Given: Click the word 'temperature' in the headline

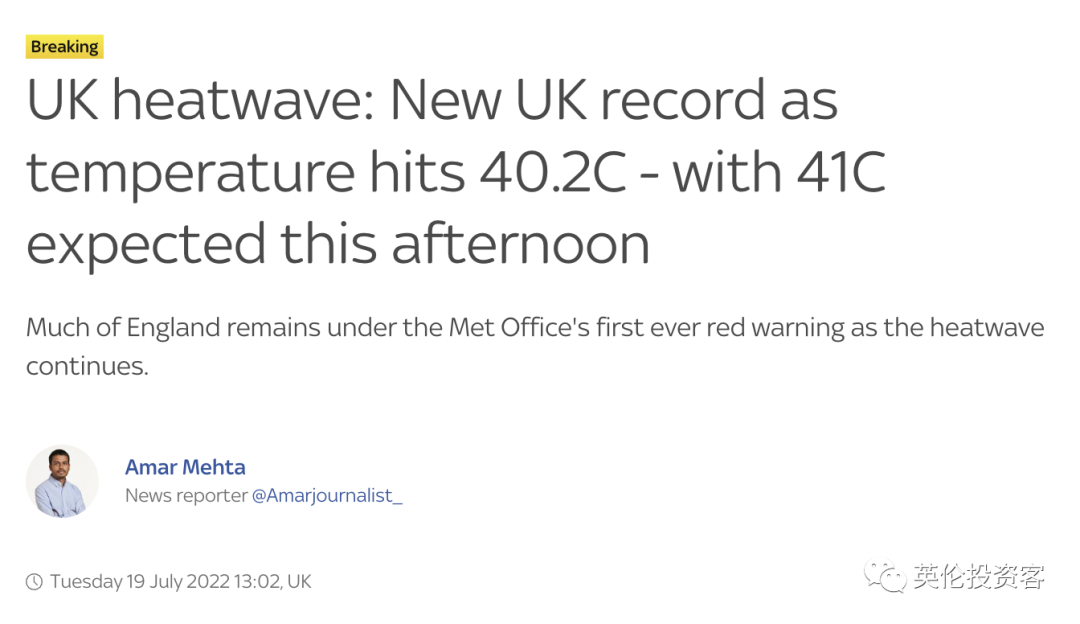Looking at the screenshot, I should [191, 174].
